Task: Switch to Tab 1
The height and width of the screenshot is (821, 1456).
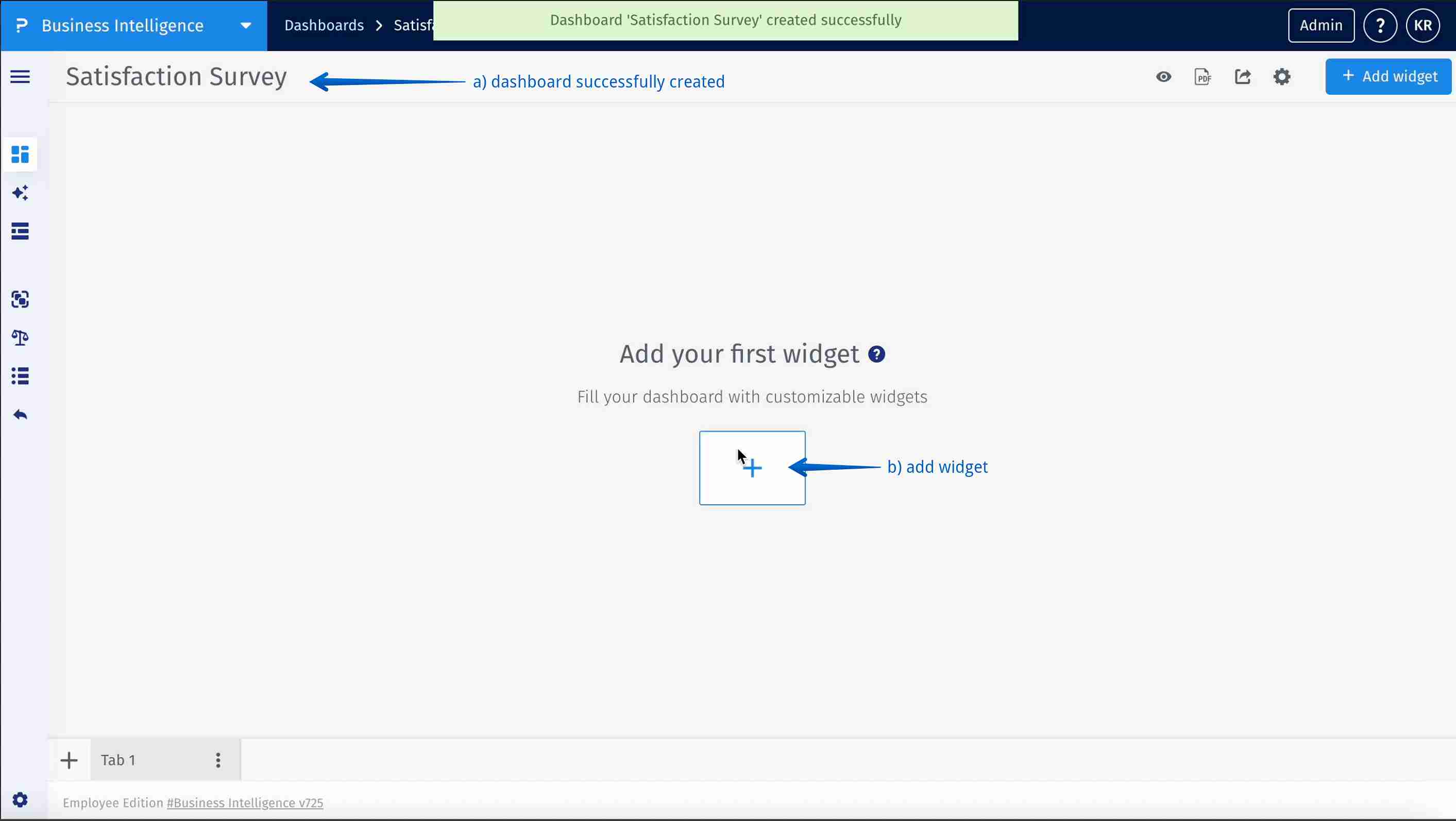Action: pyautogui.click(x=117, y=759)
